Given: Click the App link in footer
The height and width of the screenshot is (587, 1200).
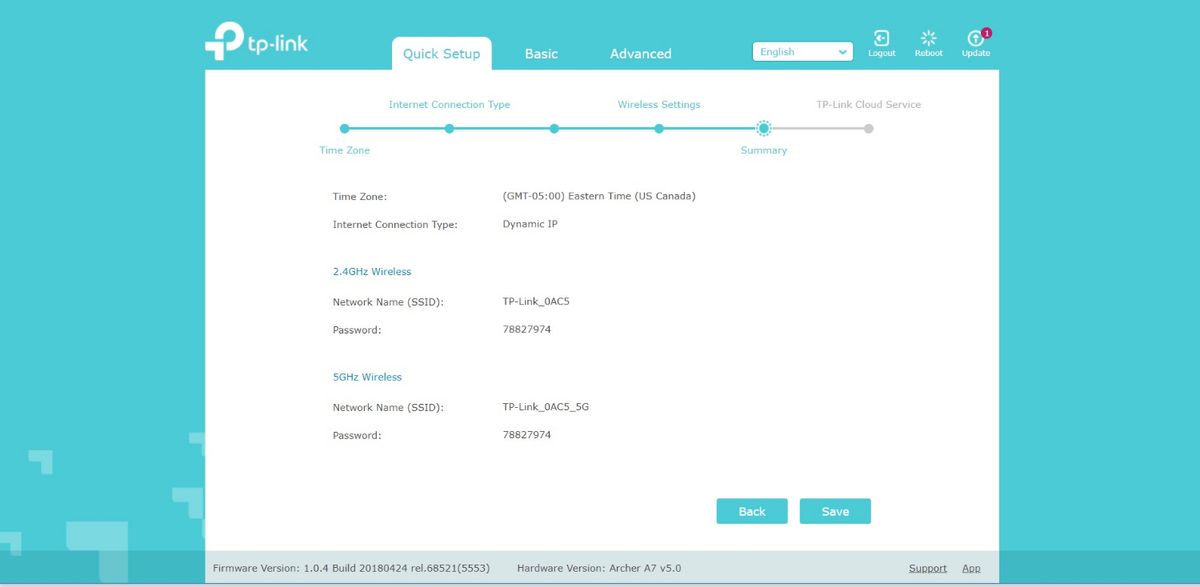Looking at the screenshot, I should pyautogui.click(x=971, y=567).
